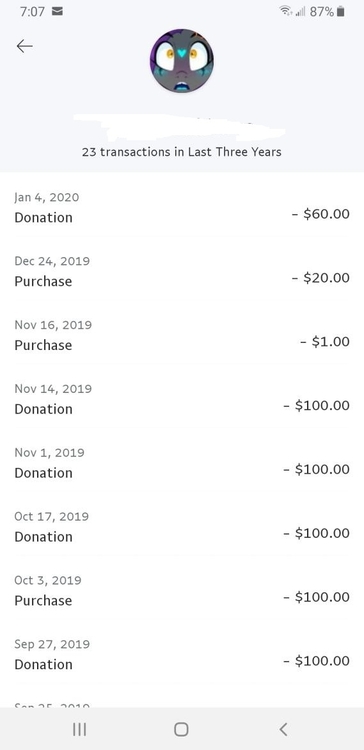
Task: Tap the Android home button
Action: point(181,729)
